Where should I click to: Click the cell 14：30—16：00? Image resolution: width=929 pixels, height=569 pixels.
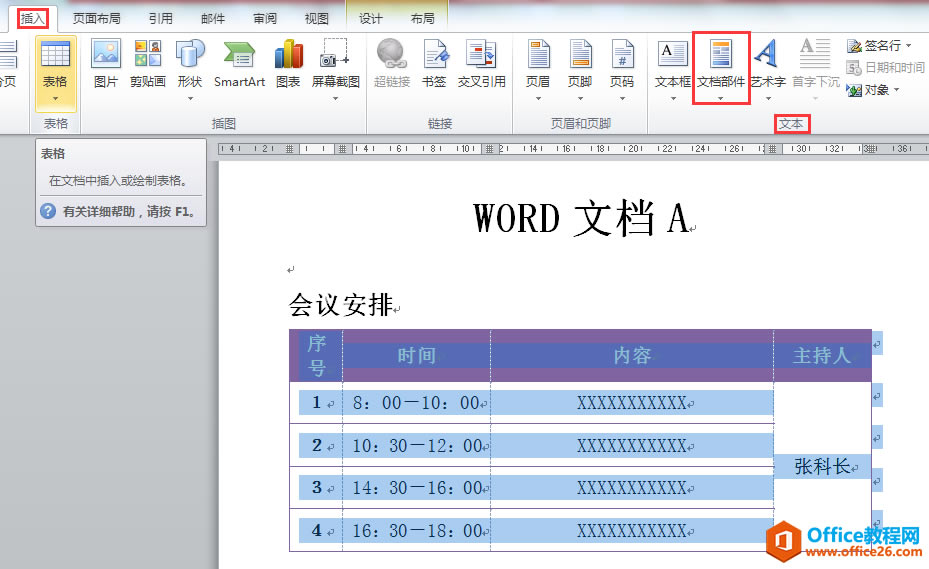[x=417, y=488]
